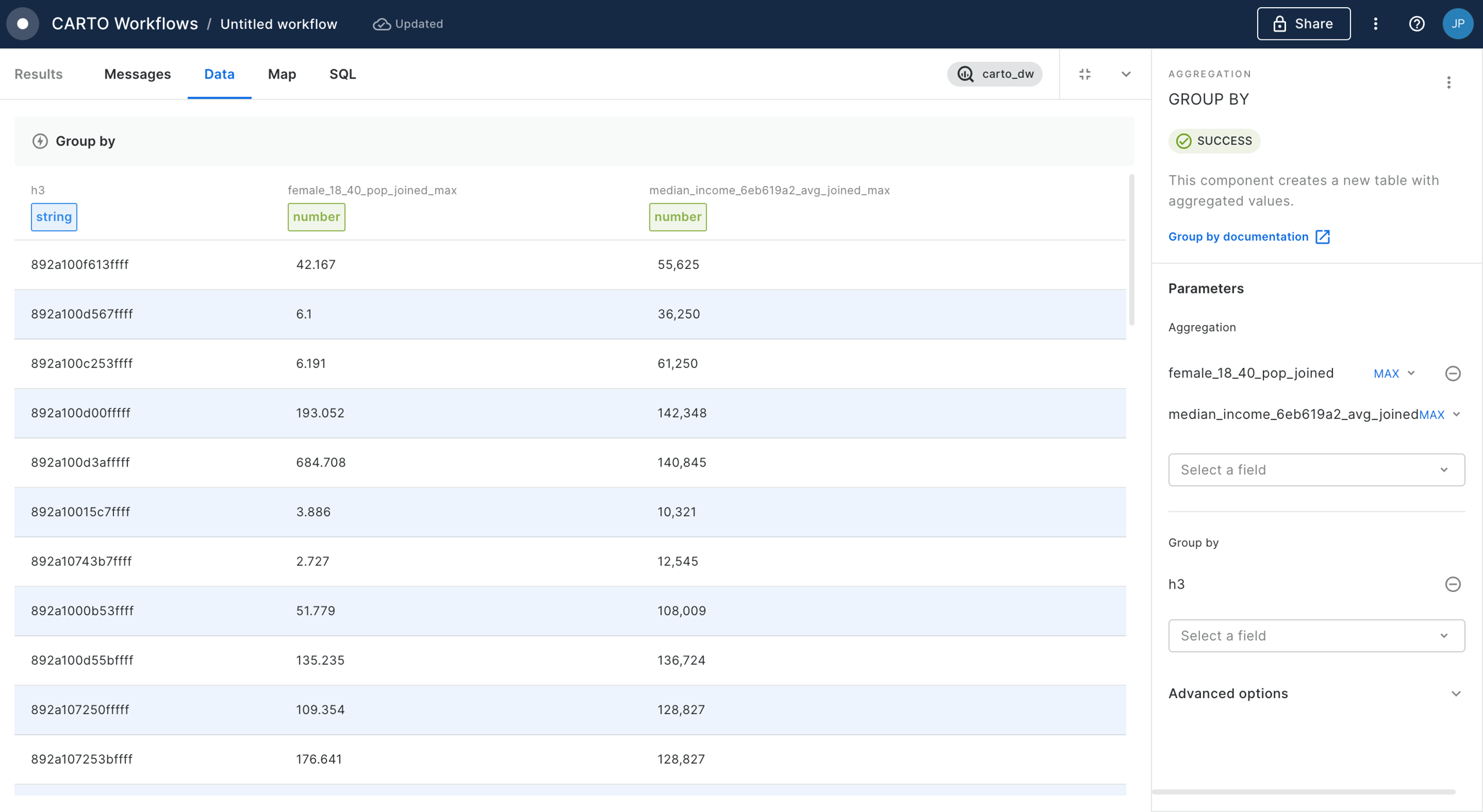Switch to the Map tab
1483x812 pixels.
coord(282,74)
